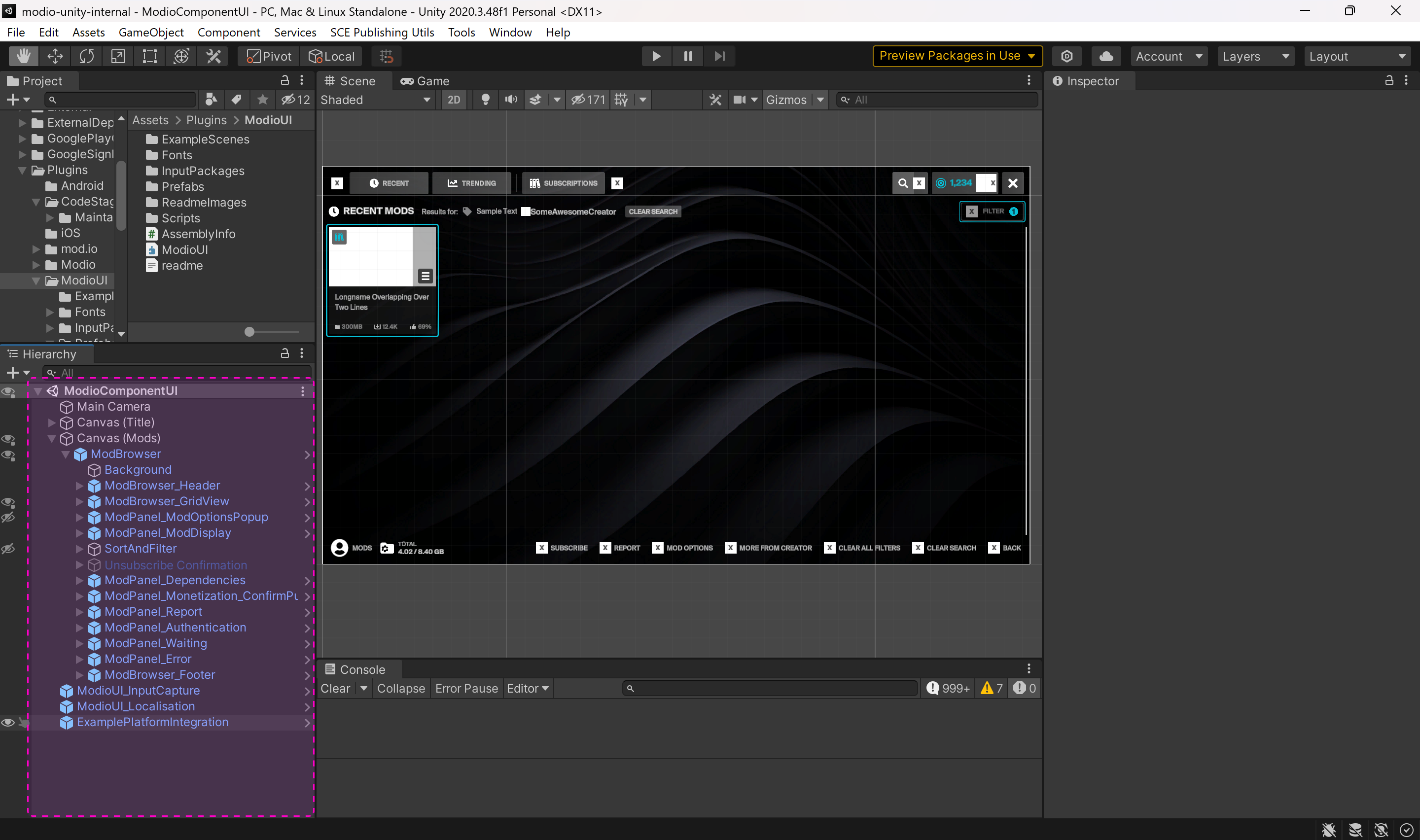Select the Scale tool
The image size is (1420, 840).
pos(118,56)
